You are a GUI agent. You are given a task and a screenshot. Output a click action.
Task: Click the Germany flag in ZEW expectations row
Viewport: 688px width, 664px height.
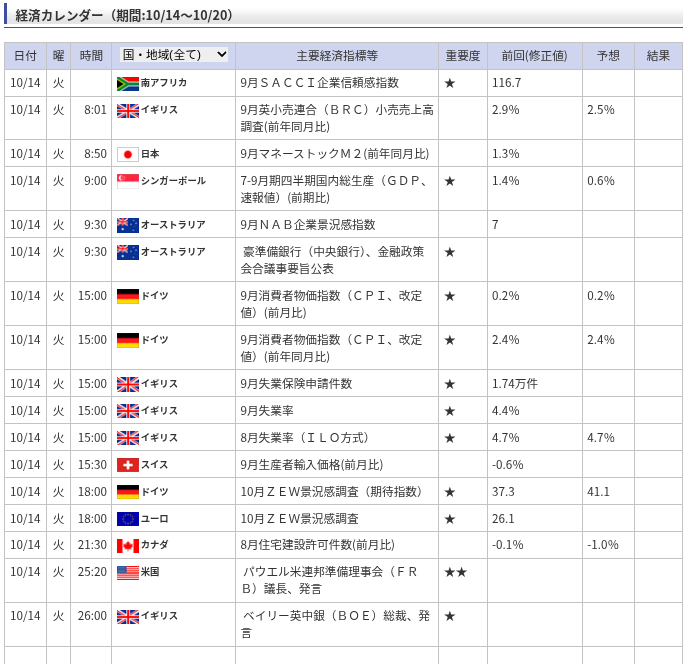128,492
